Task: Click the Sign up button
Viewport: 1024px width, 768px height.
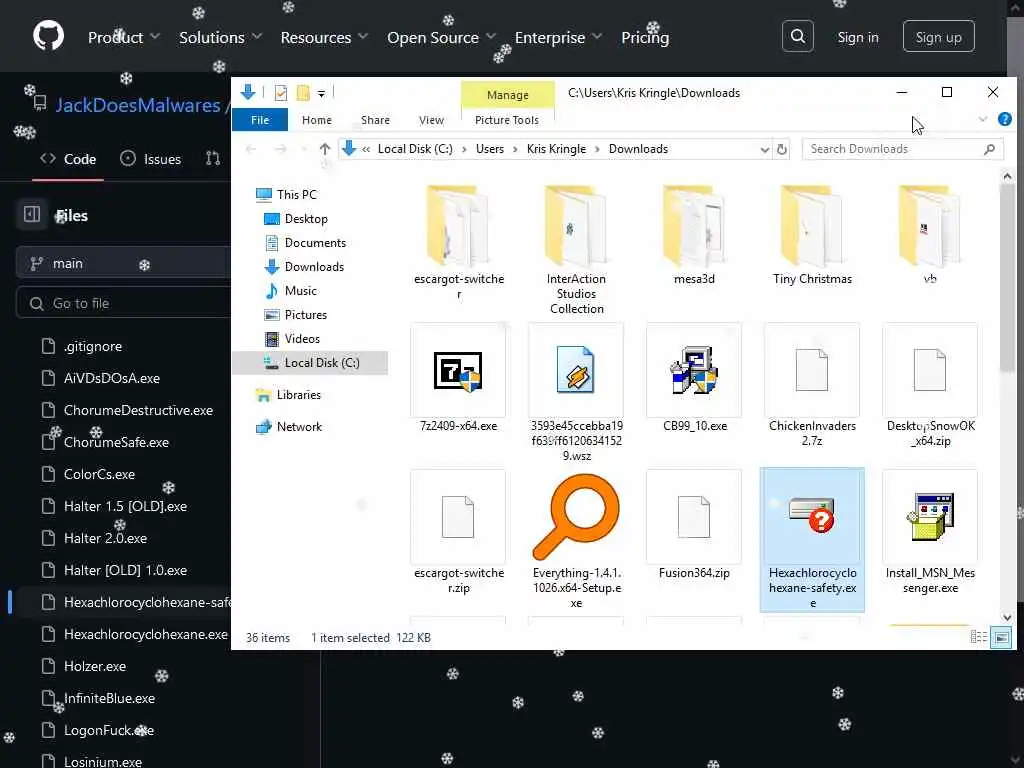Action: click(938, 37)
